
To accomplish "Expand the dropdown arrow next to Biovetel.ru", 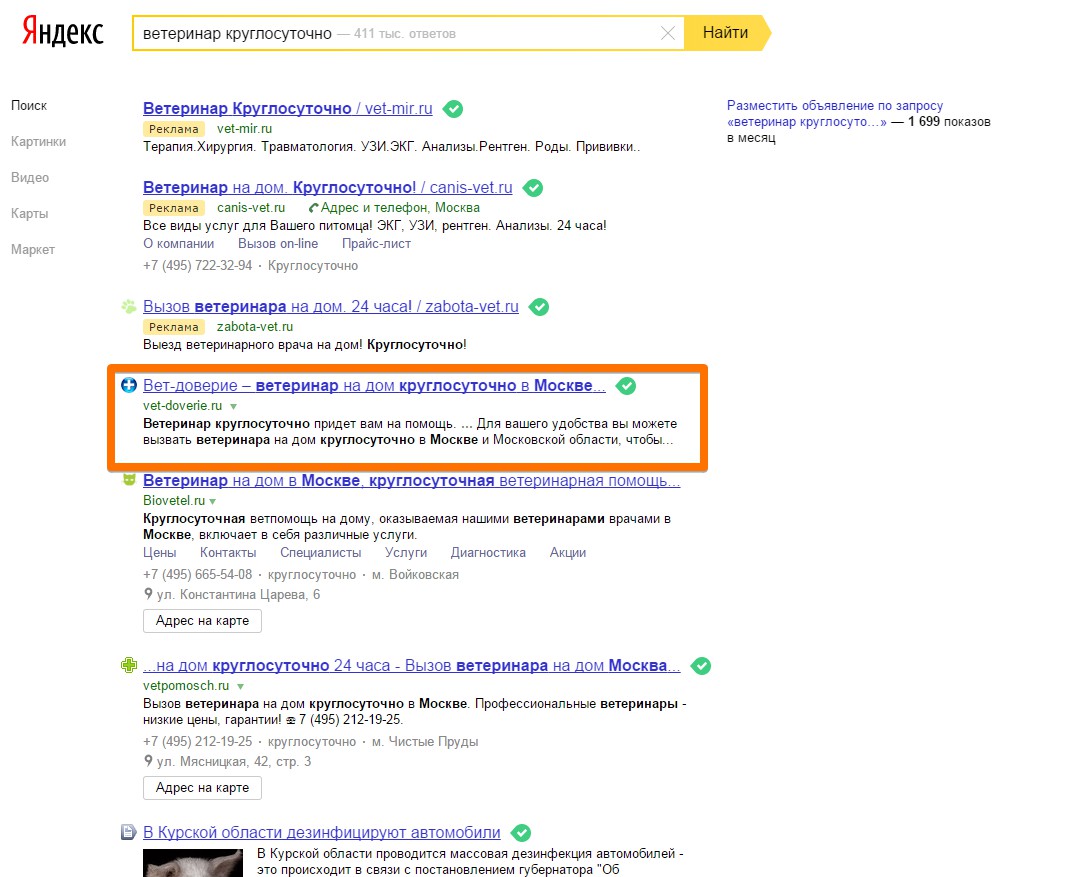I will click(212, 501).
